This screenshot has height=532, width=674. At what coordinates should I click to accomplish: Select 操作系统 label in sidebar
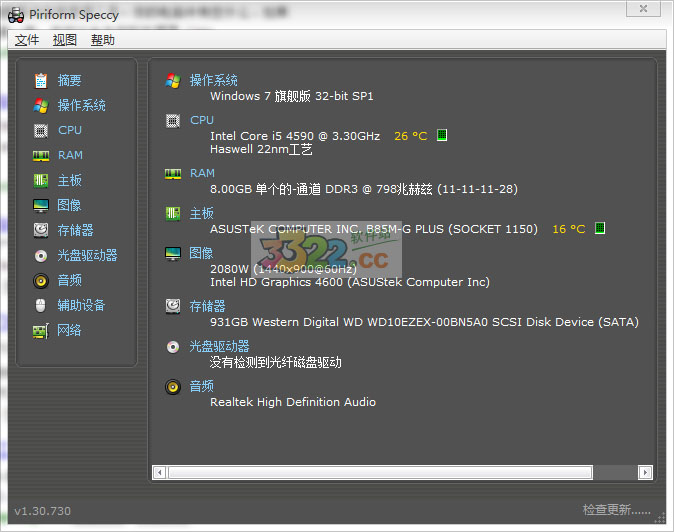[x=82, y=105]
